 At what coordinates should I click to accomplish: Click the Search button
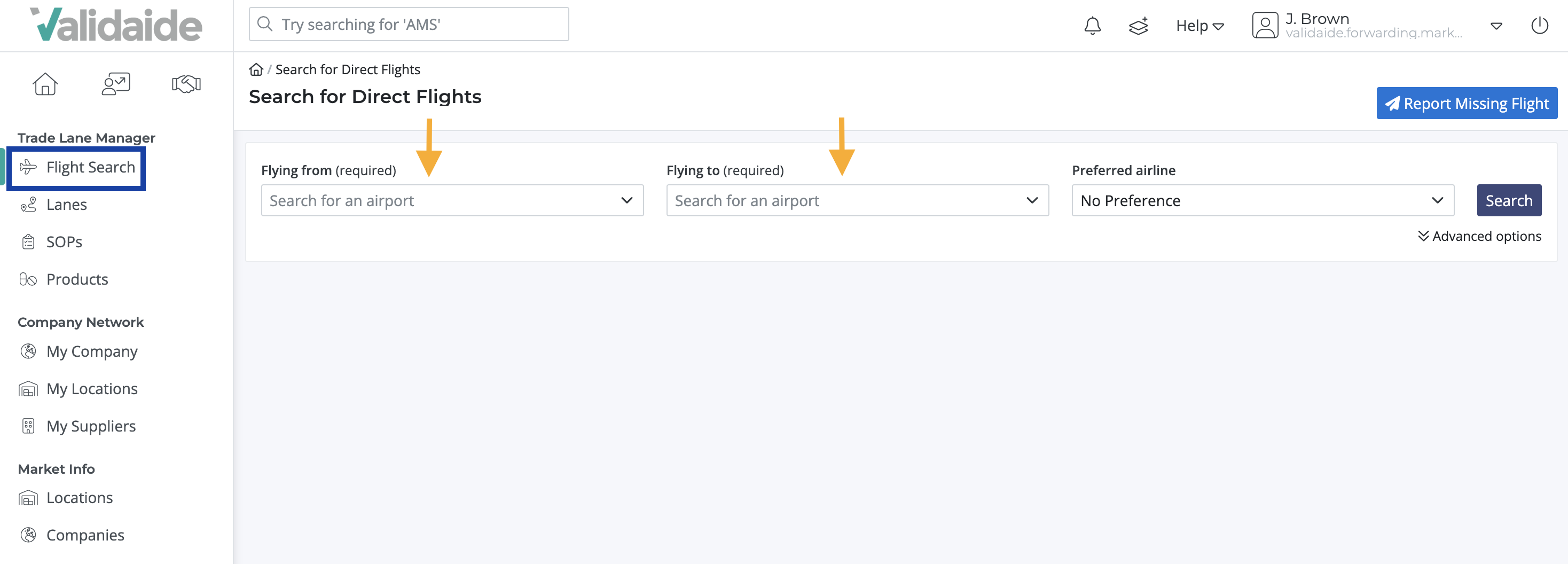tap(1508, 200)
